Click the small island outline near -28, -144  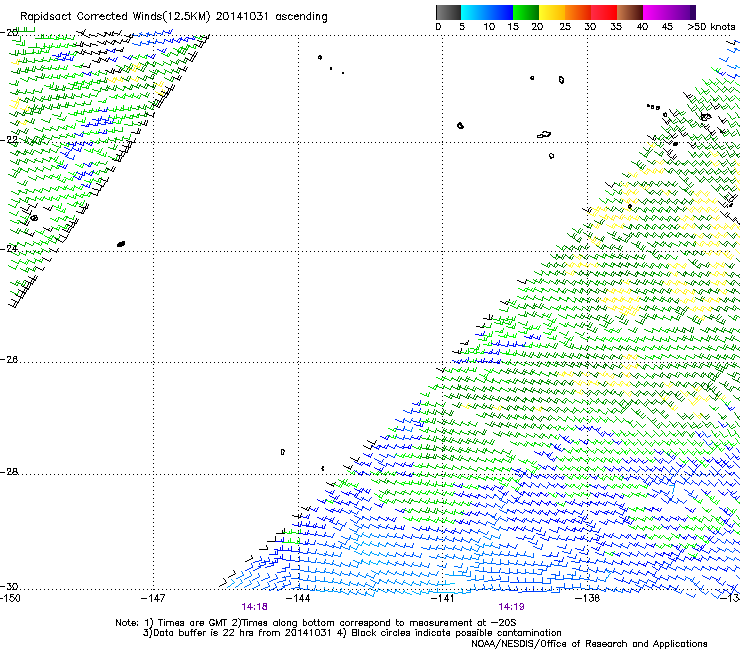coord(283,452)
